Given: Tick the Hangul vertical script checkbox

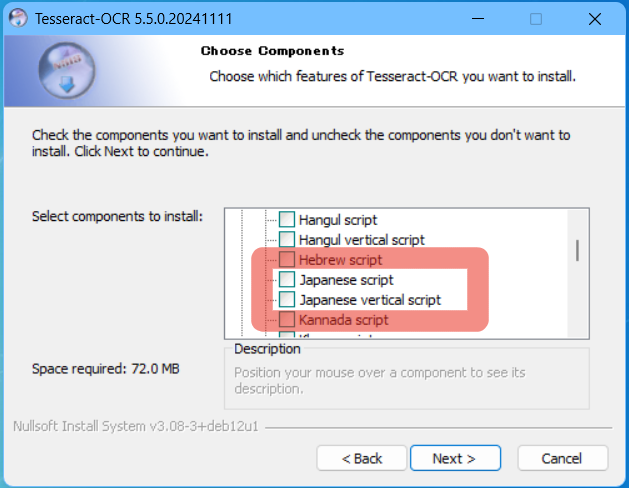Looking at the screenshot, I should pyautogui.click(x=287, y=240).
